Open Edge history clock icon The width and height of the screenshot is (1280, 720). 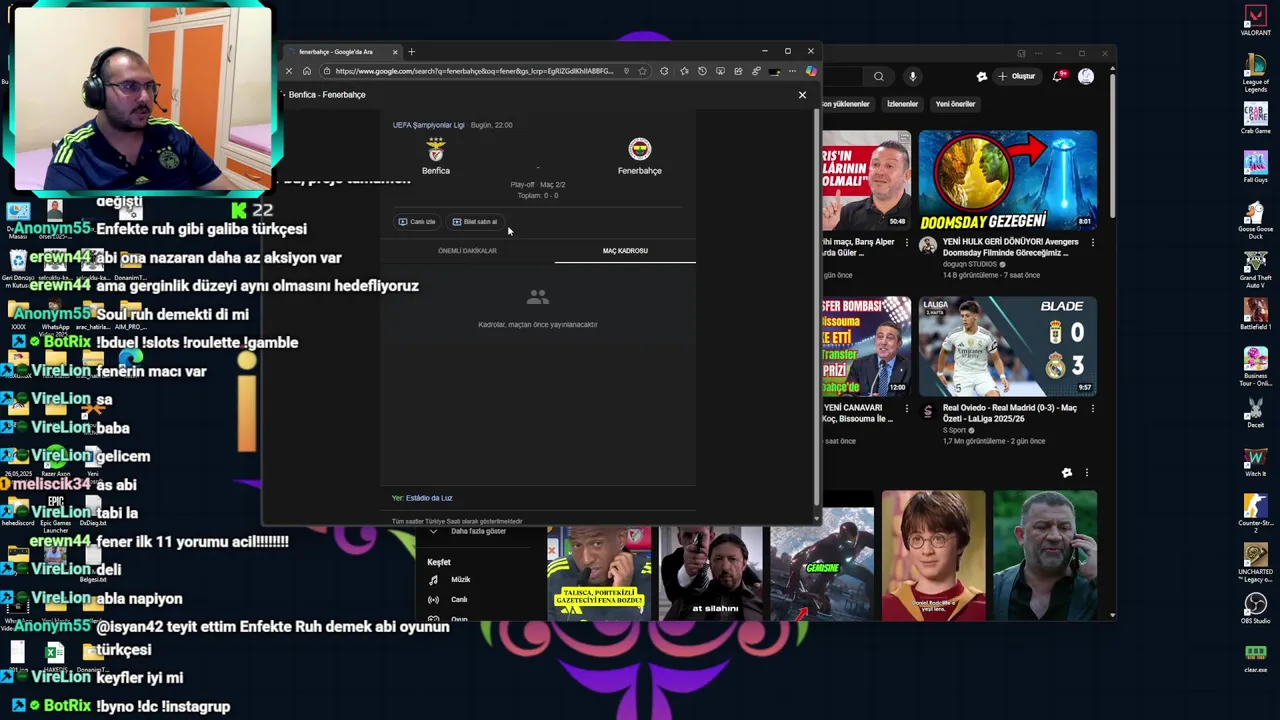pyautogui.click(x=702, y=71)
